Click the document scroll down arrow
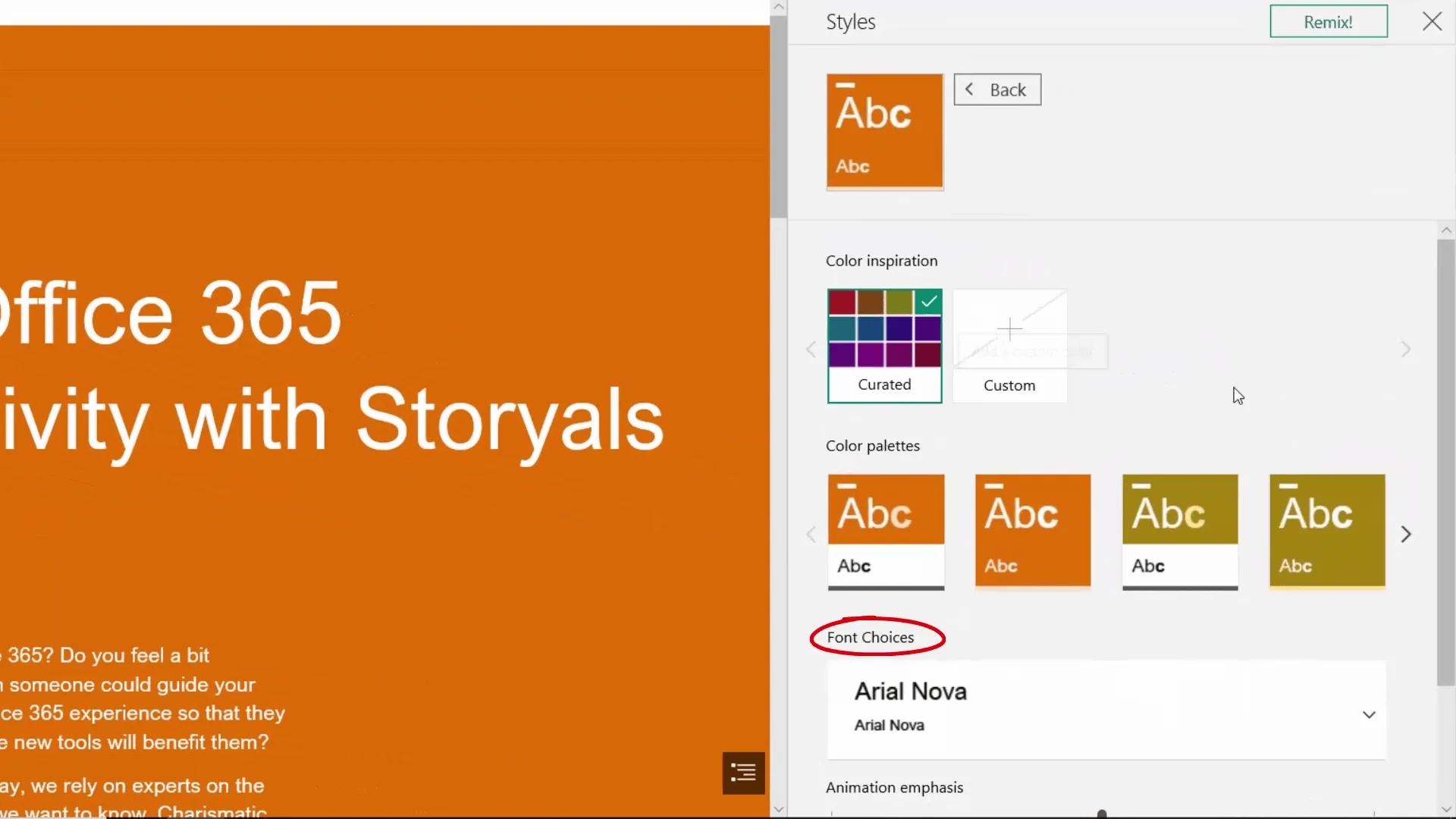The height and width of the screenshot is (819, 1456). click(778, 809)
